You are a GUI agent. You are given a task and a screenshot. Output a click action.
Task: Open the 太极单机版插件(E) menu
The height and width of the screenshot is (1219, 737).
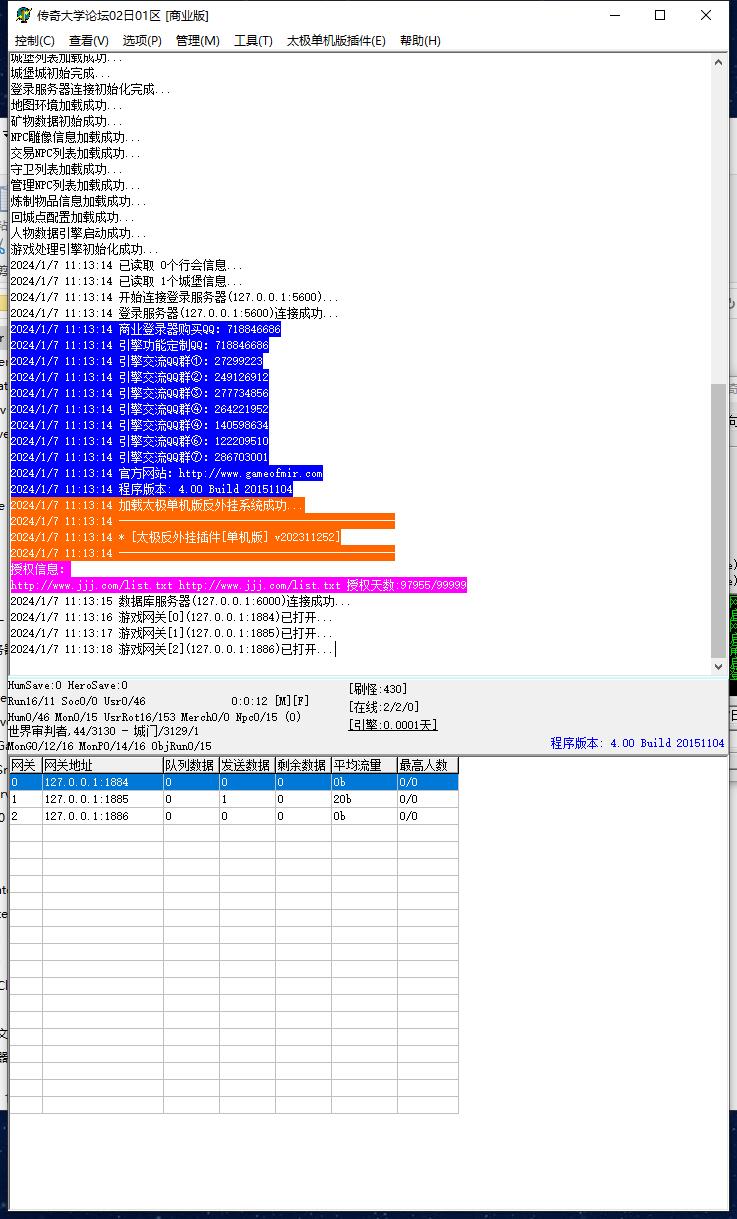pyautogui.click(x=336, y=40)
